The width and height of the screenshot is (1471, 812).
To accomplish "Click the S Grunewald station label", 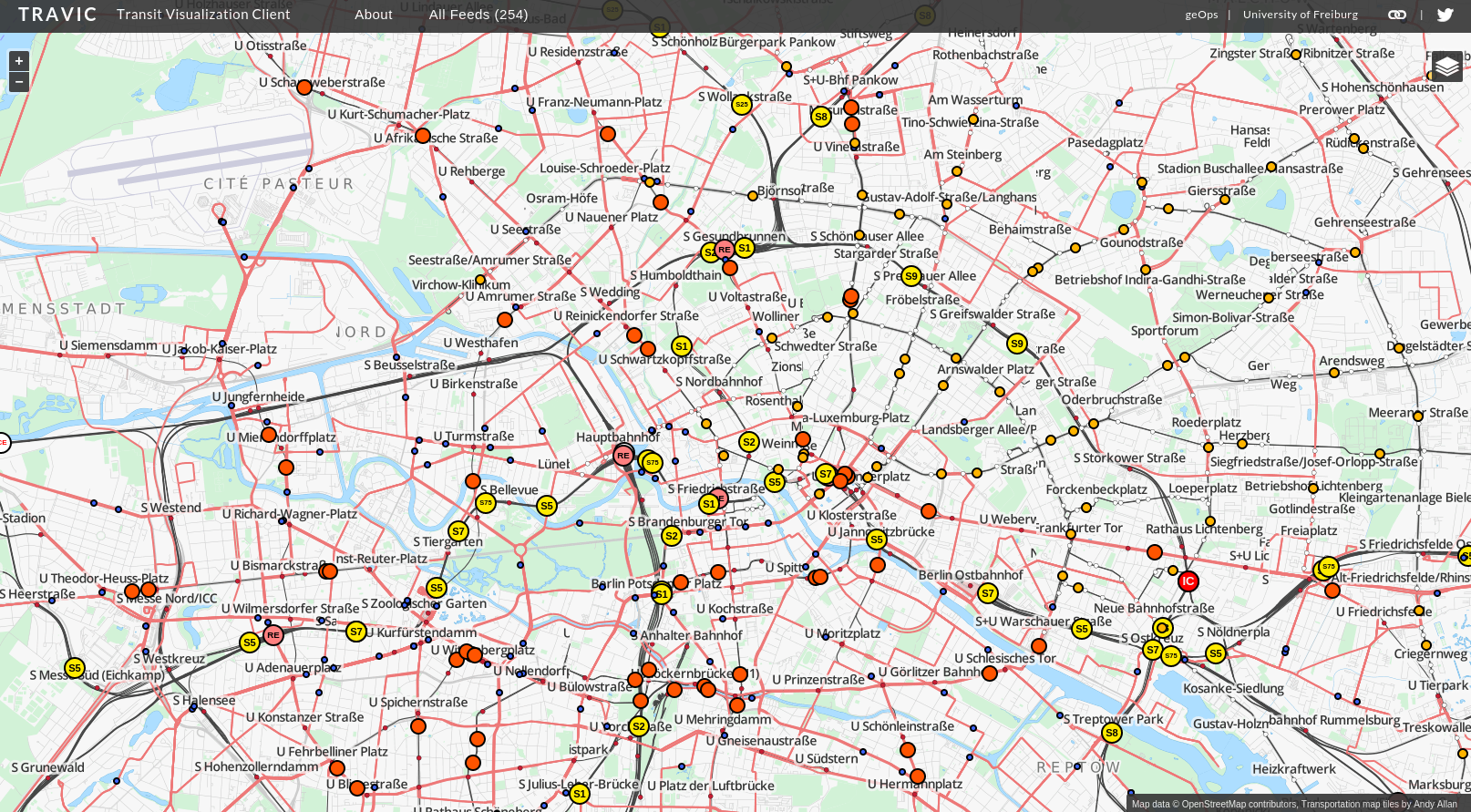I will tap(47, 767).
